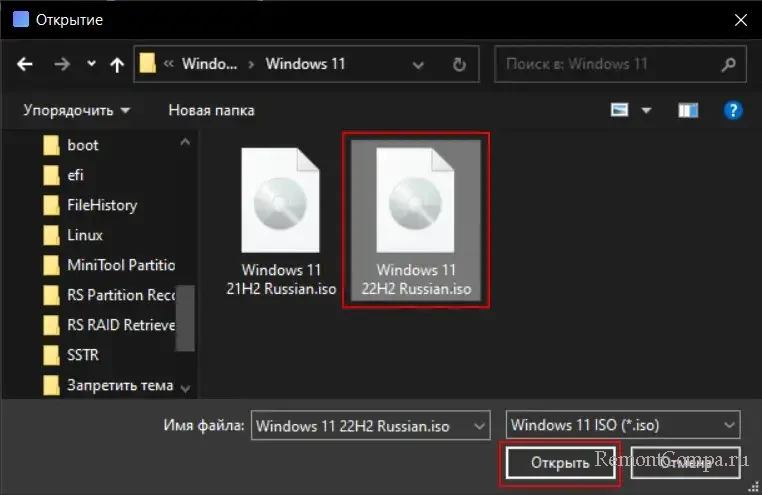This screenshot has height=495, width=762.
Task: Select 'Windows 11 22H2 Russian.iso' file
Action: (416, 222)
